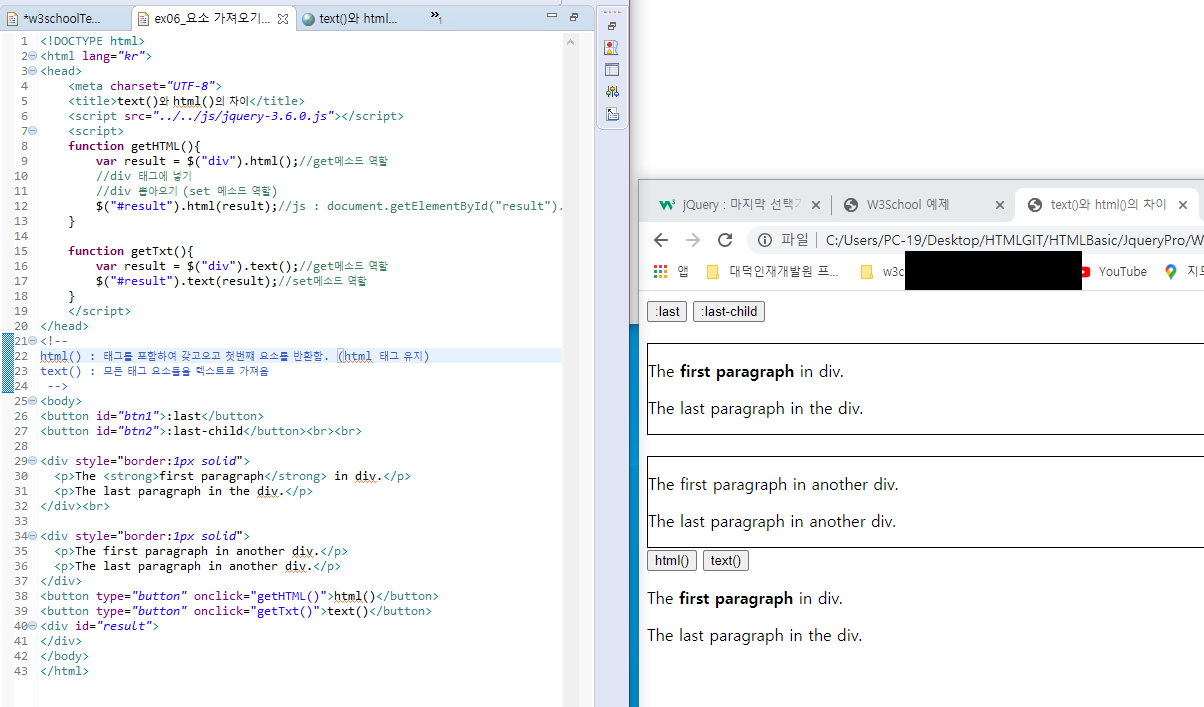The height and width of the screenshot is (707, 1204).
Task: Go back in the Chrome browser
Action: coord(661,240)
